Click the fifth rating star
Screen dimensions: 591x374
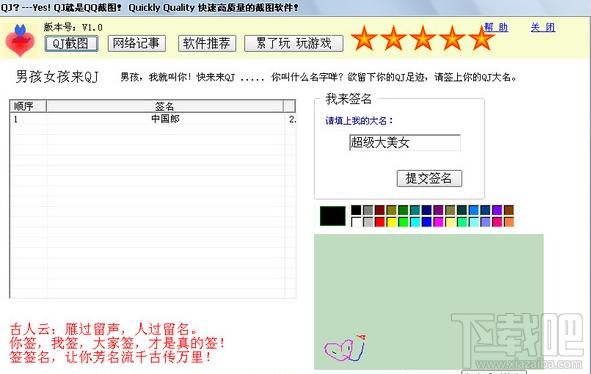tap(481, 38)
